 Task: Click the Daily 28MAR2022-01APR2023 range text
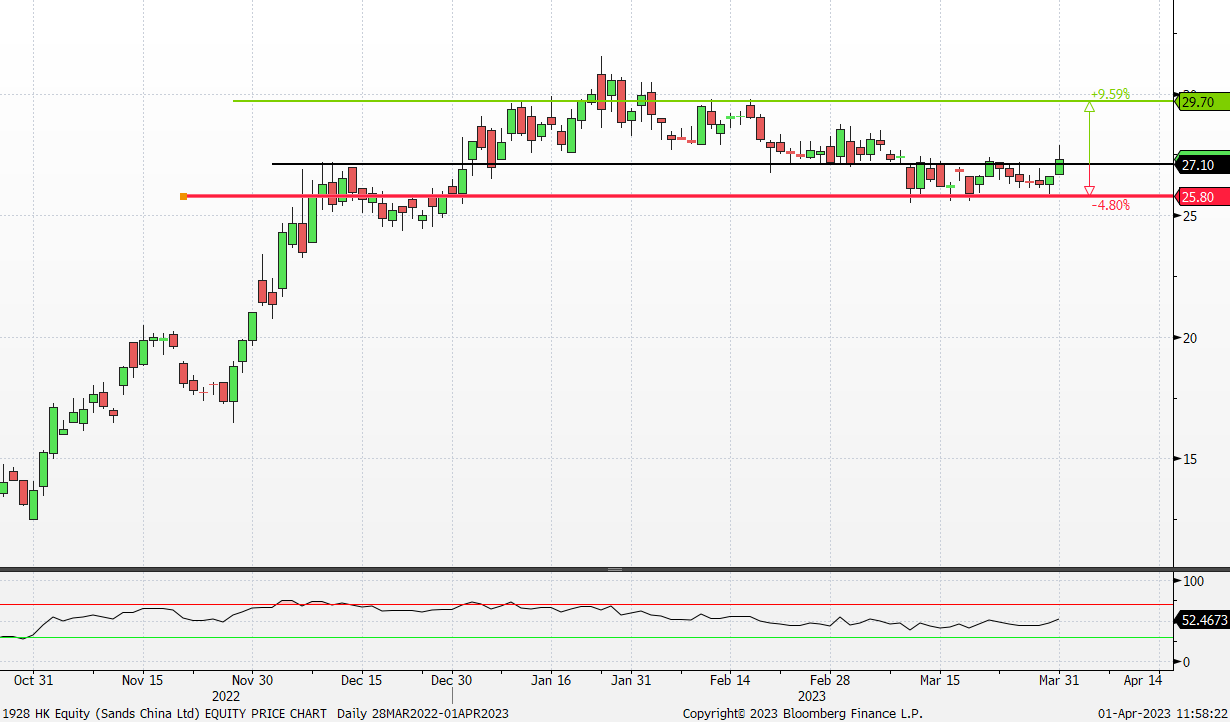tap(424, 713)
